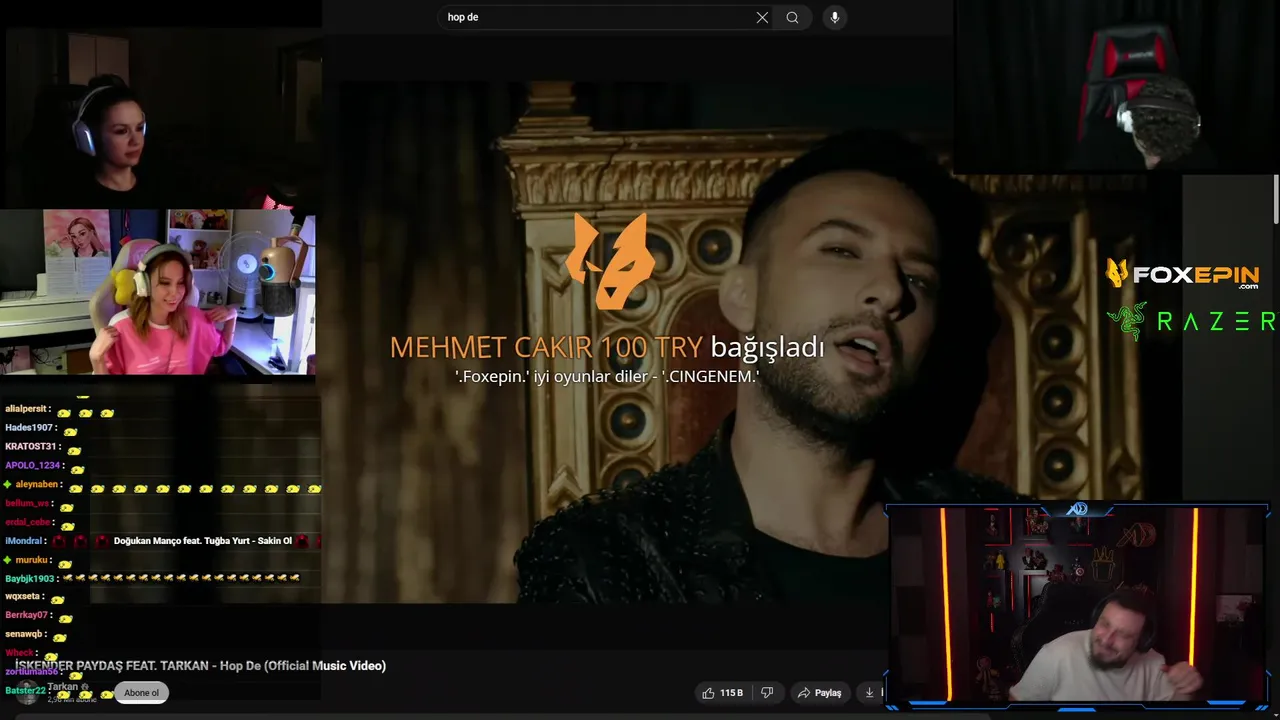This screenshot has width=1280, height=720.
Task: Click the orange fox donation alert icon
Action: 610,260
